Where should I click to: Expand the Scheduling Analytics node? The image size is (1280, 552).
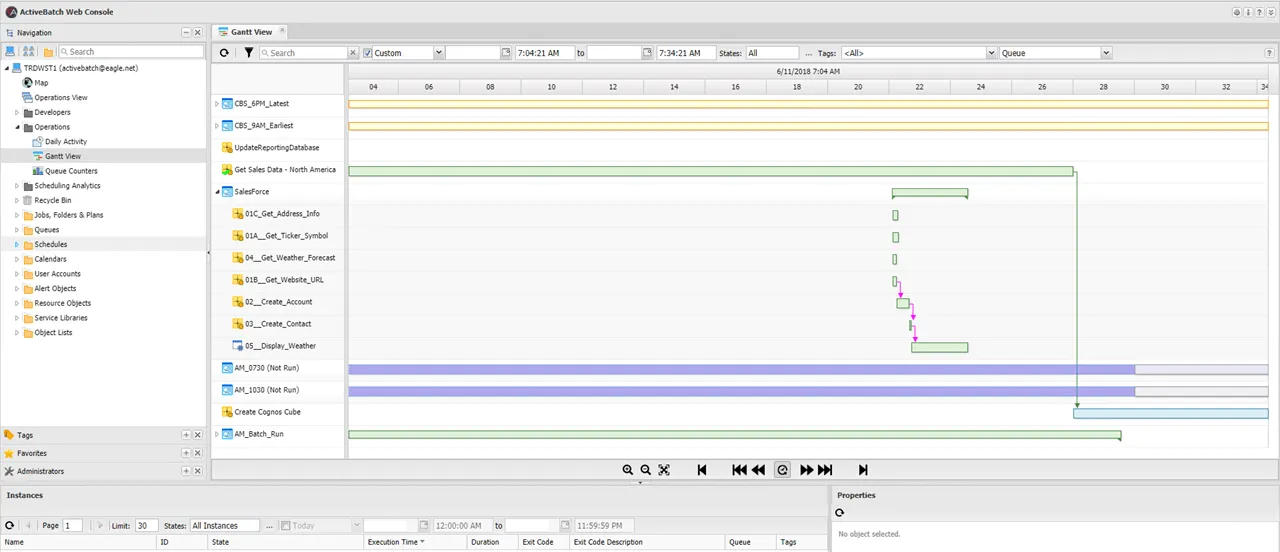[17, 186]
